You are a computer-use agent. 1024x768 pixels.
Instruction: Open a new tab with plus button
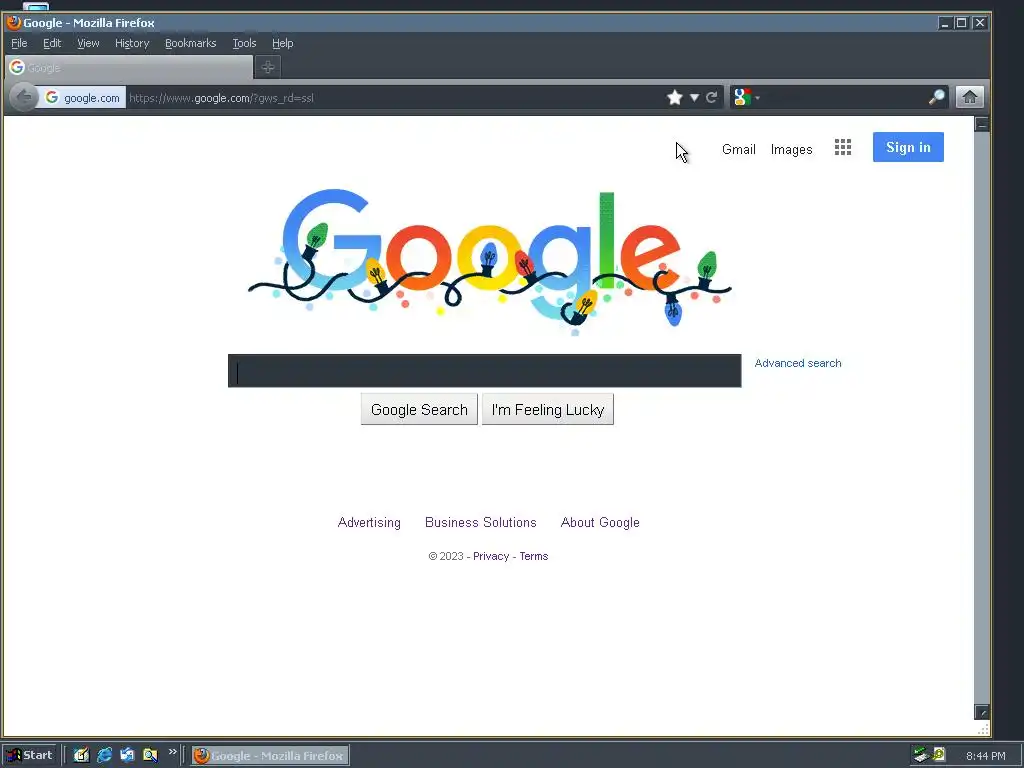tap(268, 67)
